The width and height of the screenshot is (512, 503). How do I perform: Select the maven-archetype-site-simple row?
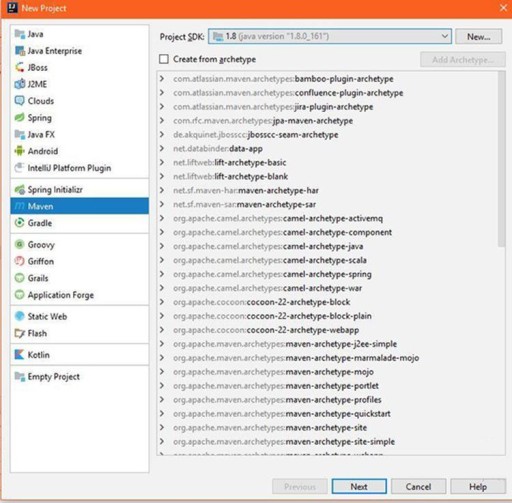coord(327,442)
